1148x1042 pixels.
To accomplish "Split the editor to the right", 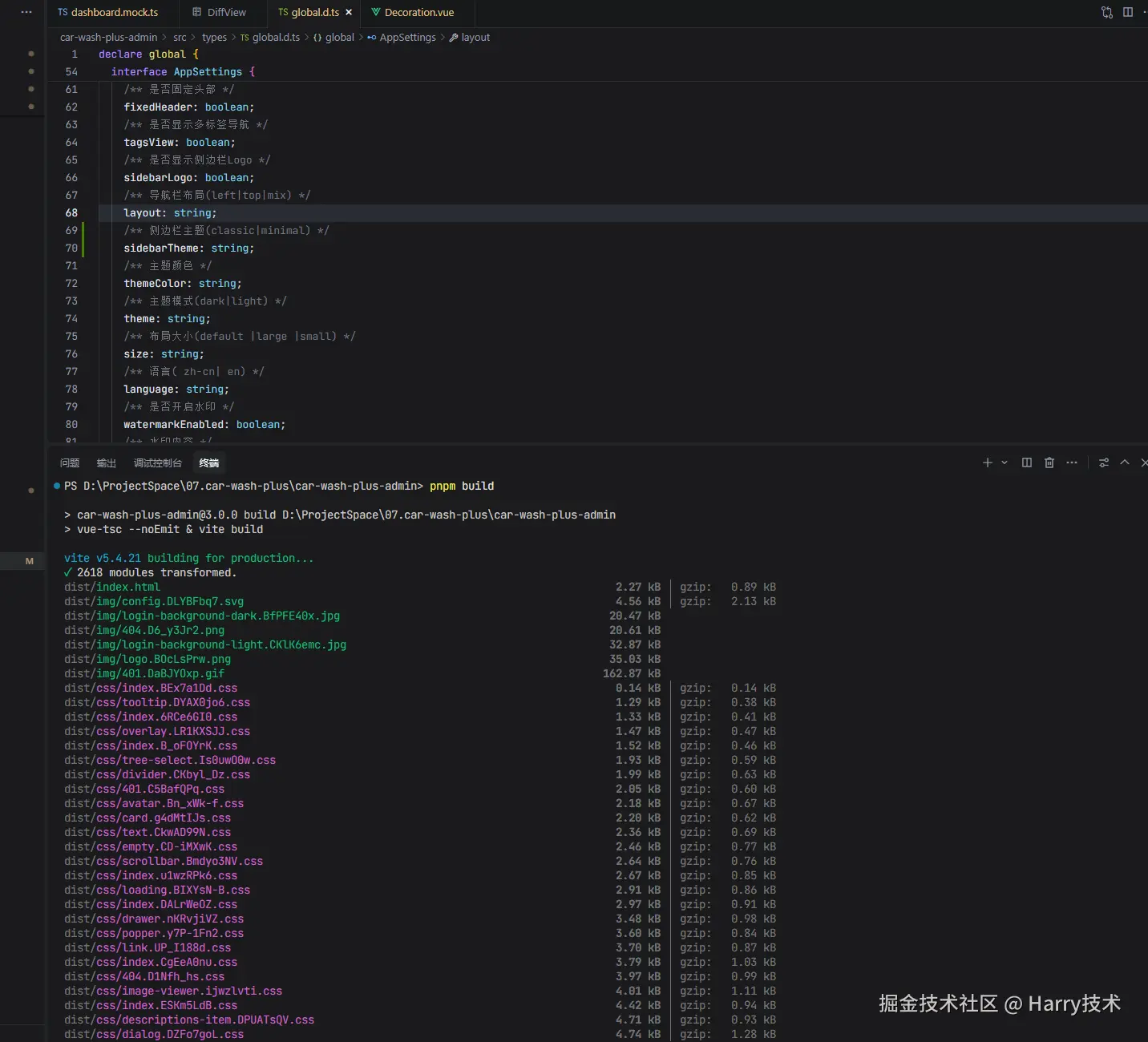I will 1128,12.
